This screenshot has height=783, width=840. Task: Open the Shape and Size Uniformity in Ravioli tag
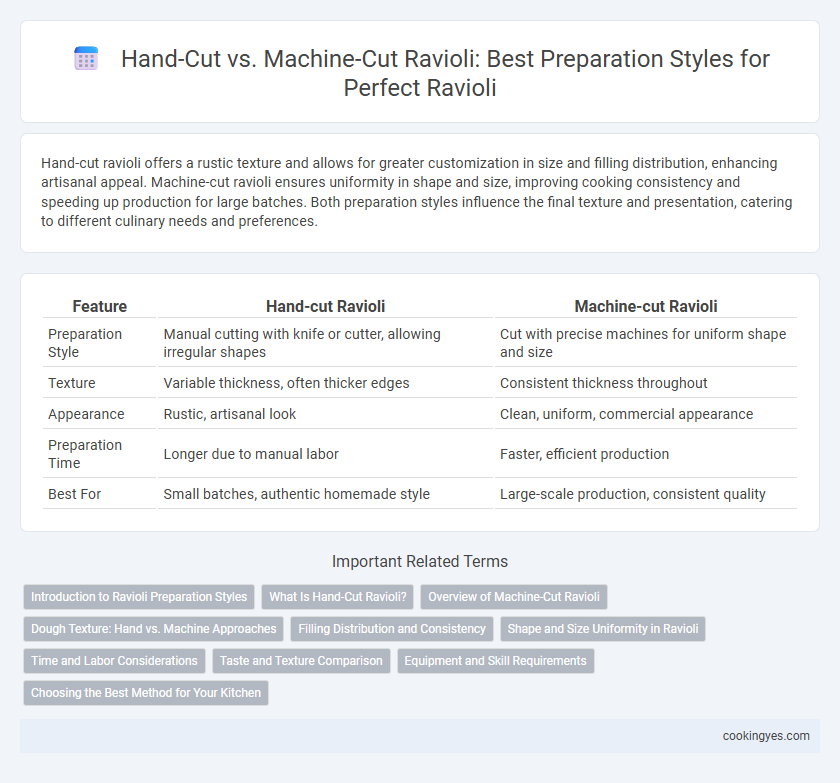[x=603, y=629]
